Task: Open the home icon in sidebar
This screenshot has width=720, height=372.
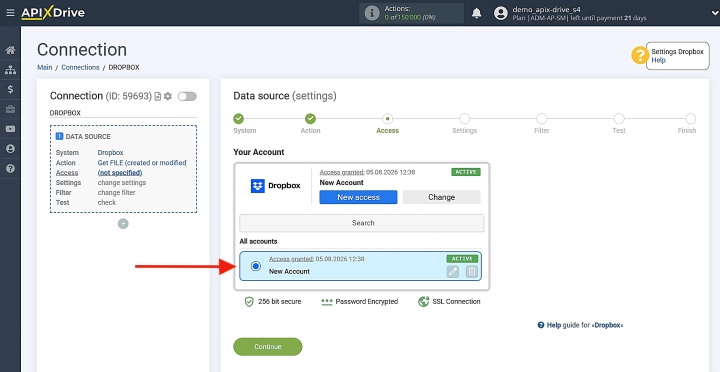Action: [x=10, y=50]
